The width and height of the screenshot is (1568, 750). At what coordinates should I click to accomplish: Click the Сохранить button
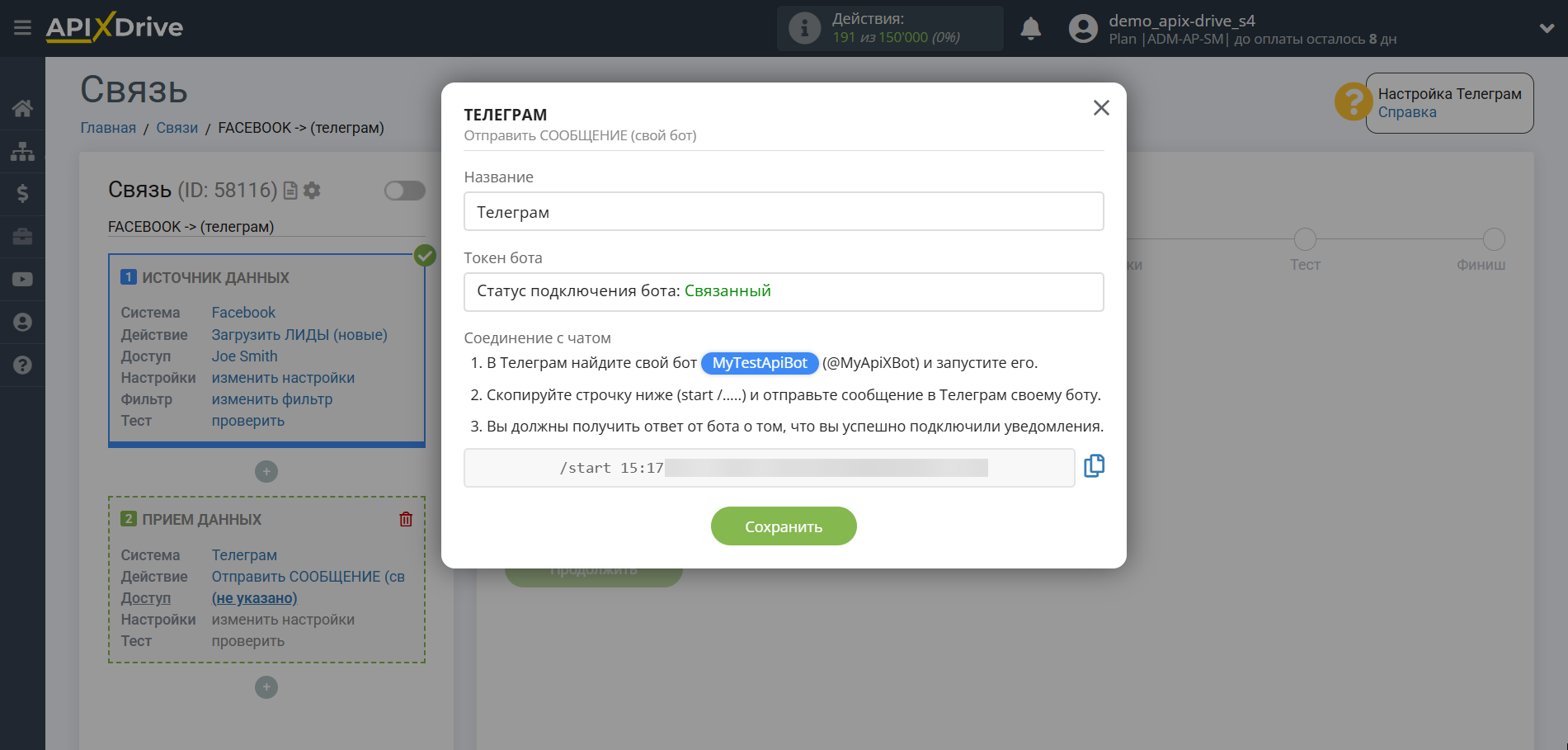783,526
